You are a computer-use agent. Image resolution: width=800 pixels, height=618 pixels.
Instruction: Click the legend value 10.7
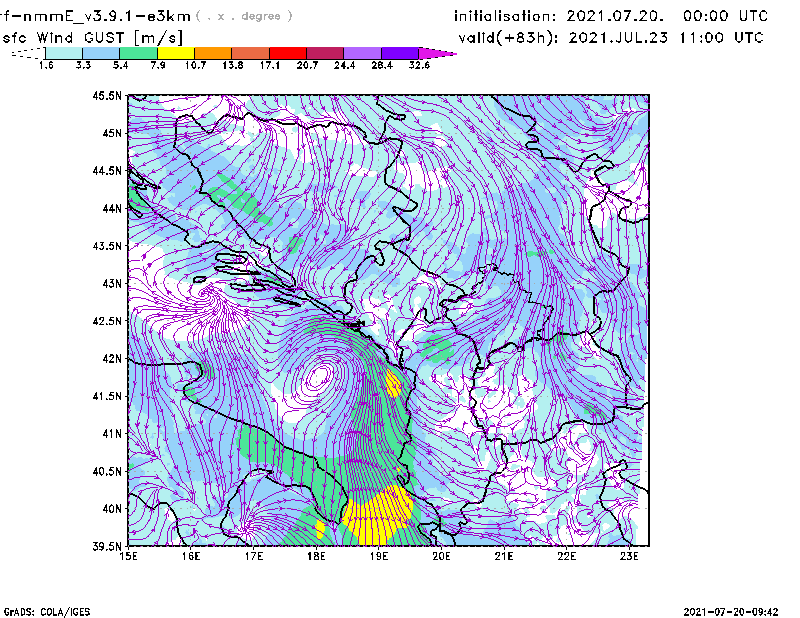pos(195,65)
